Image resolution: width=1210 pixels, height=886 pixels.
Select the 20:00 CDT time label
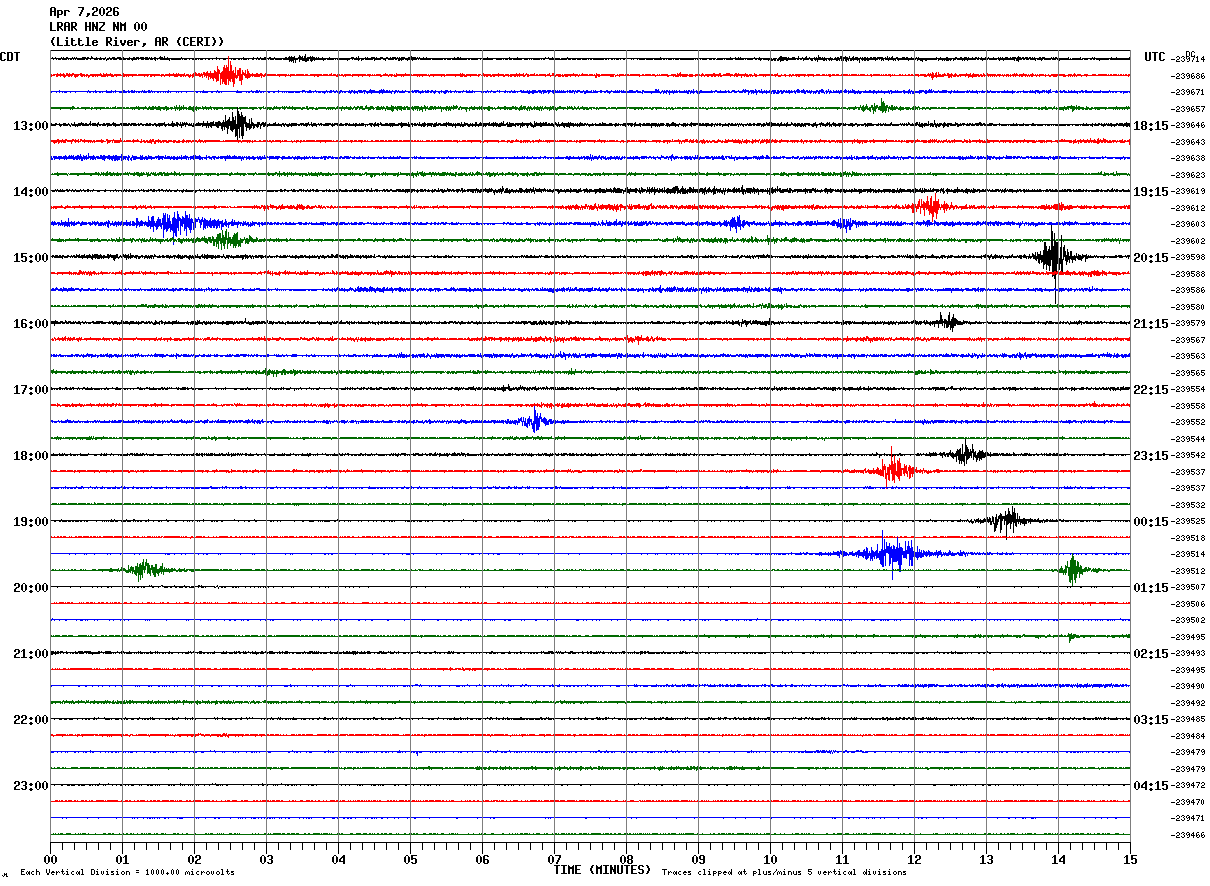point(30,588)
